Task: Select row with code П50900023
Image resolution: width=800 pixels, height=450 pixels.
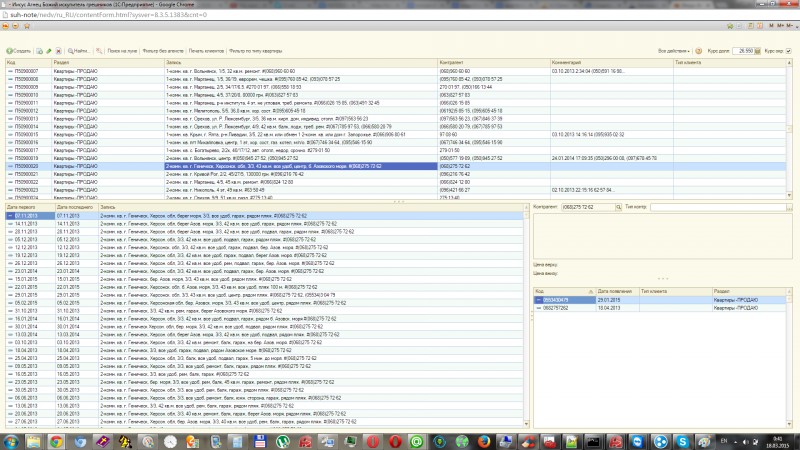Action: click(x=395, y=190)
